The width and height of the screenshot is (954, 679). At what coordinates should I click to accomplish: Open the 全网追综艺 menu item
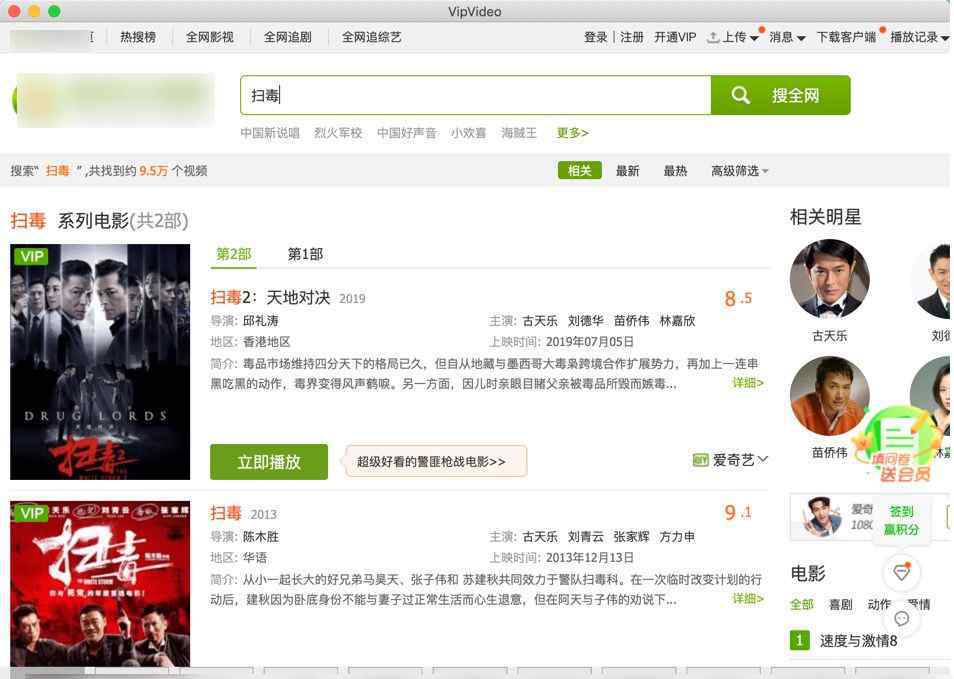pos(371,37)
